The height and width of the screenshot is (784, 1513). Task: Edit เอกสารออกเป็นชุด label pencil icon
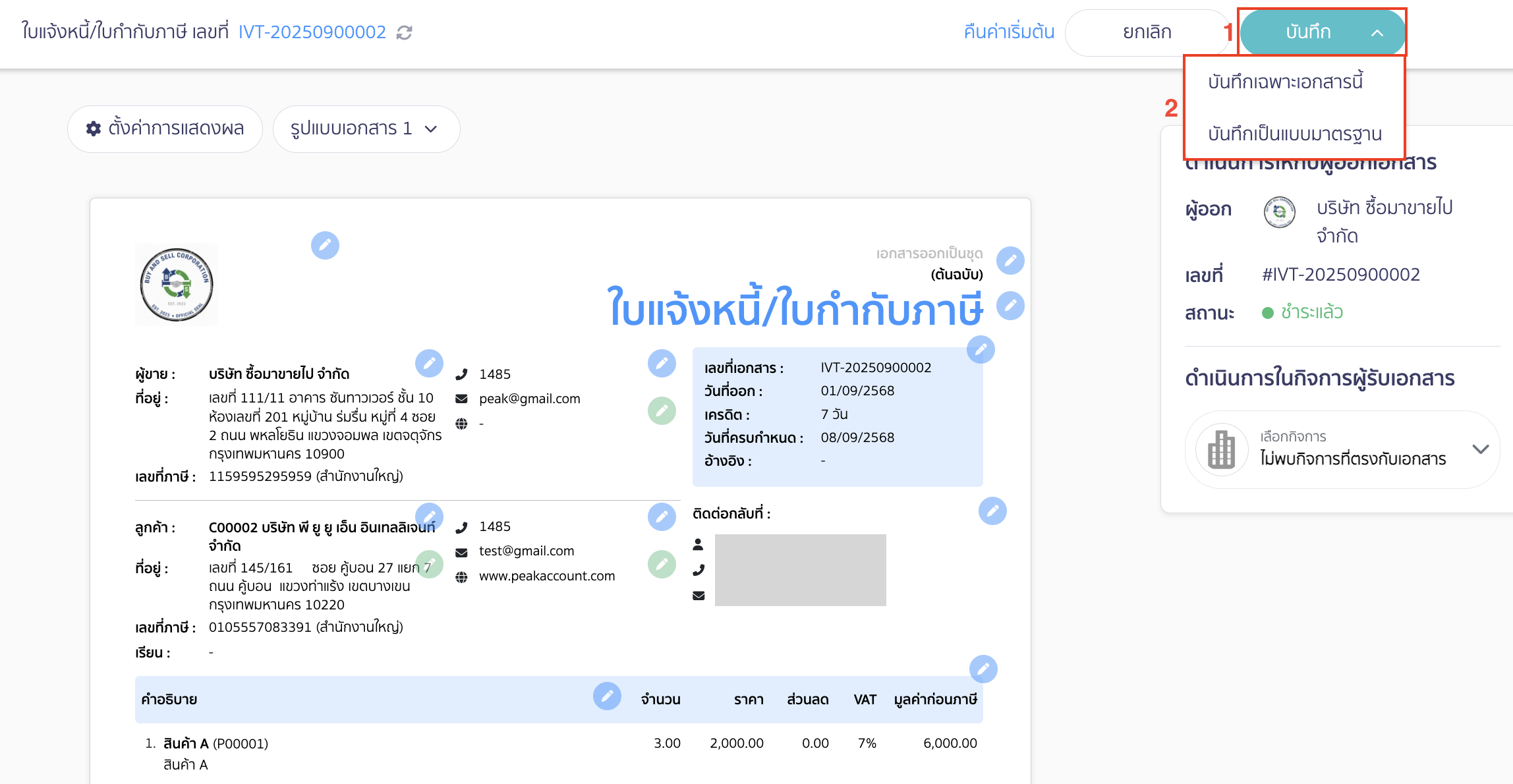point(1011,260)
